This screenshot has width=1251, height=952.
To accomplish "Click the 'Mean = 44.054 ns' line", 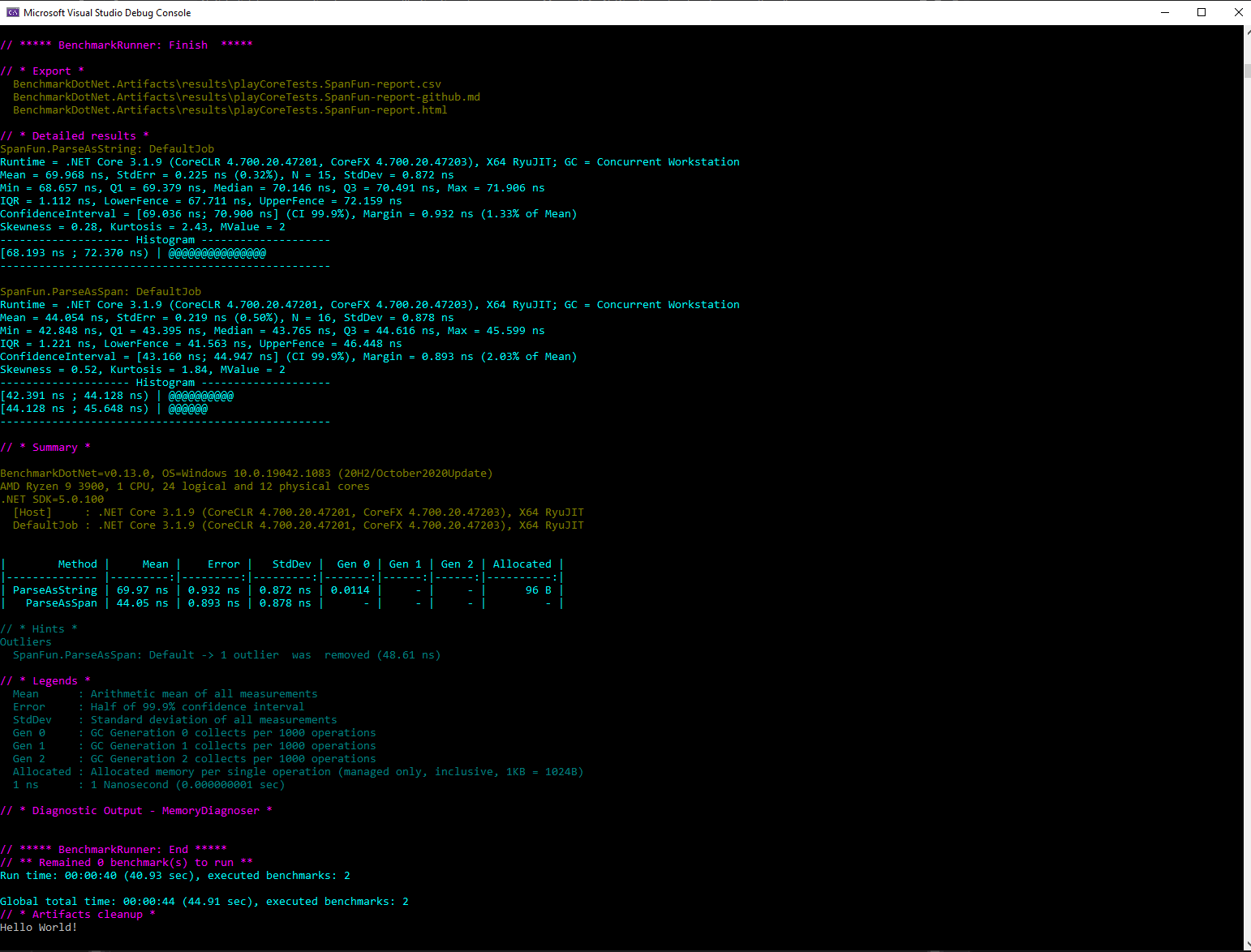I will coord(227,318).
